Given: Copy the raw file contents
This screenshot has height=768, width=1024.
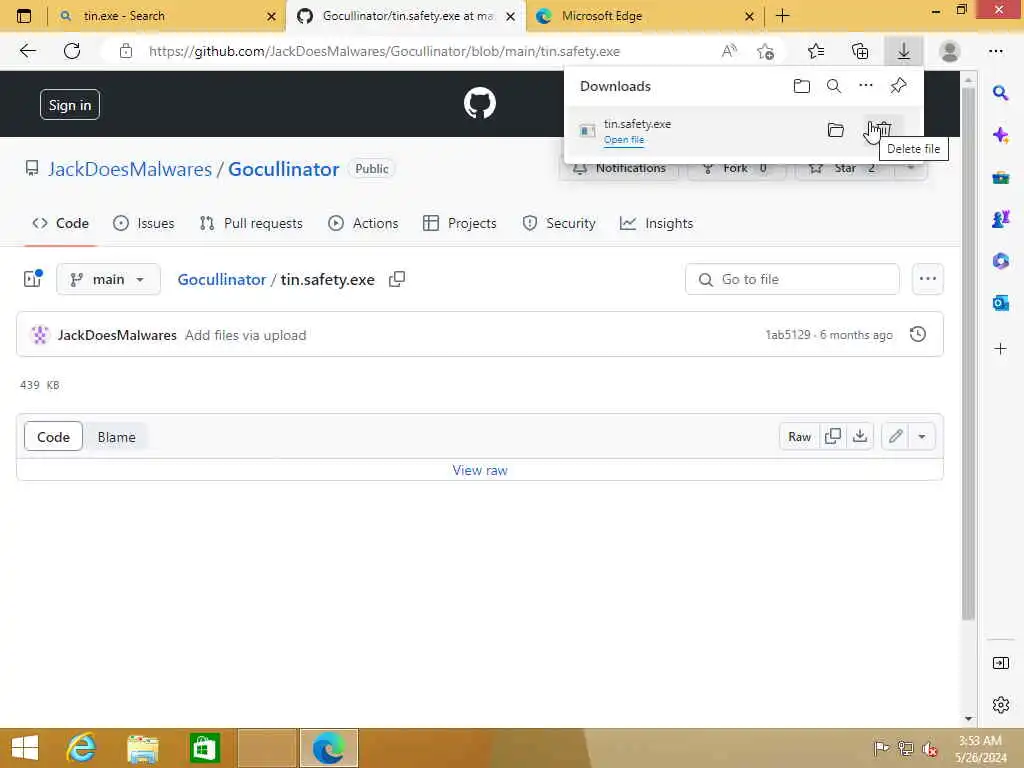Looking at the screenshot, I should 833,437.
